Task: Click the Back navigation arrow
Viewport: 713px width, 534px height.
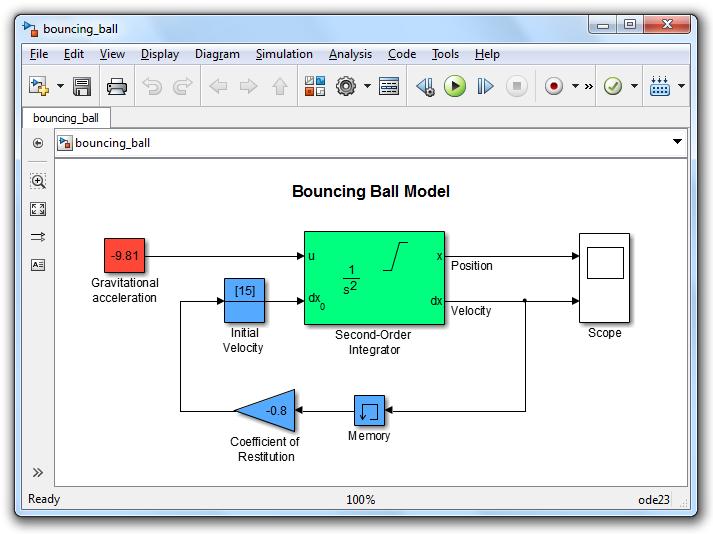Action: coord(218,86)
